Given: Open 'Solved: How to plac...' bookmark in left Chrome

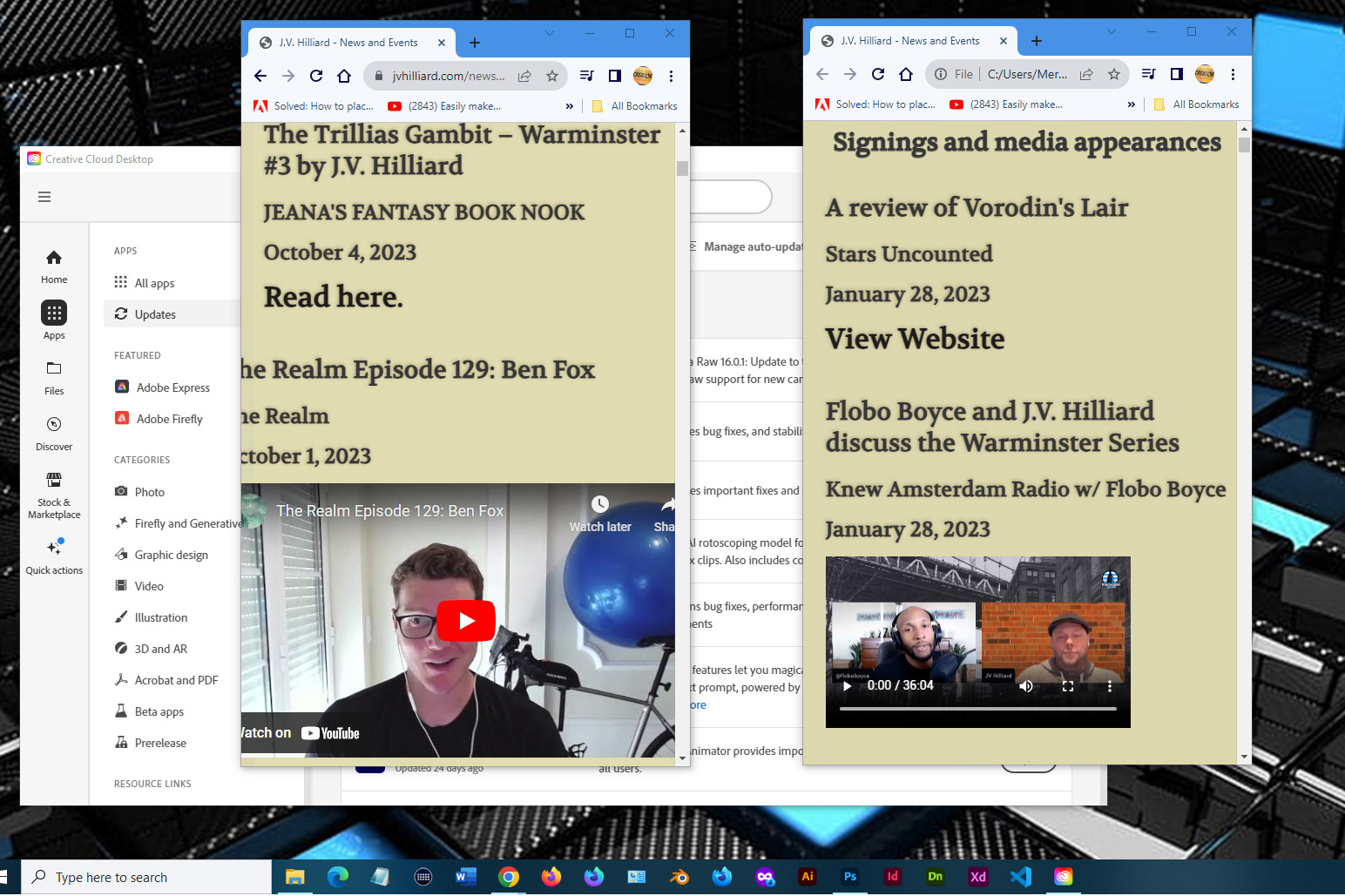Looking at the screenshot, I should [314, 106].
